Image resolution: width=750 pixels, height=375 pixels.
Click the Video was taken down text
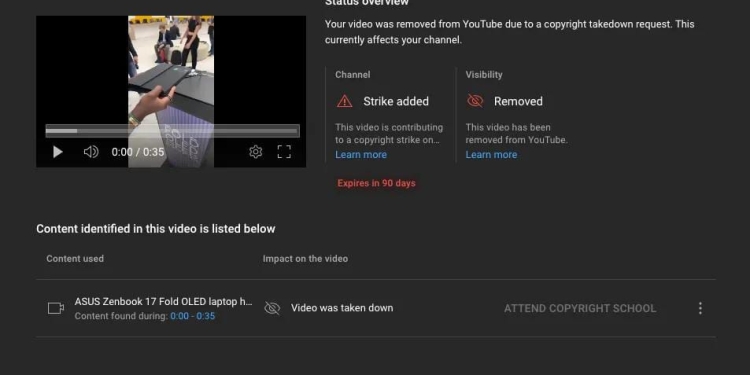(342, 308)
